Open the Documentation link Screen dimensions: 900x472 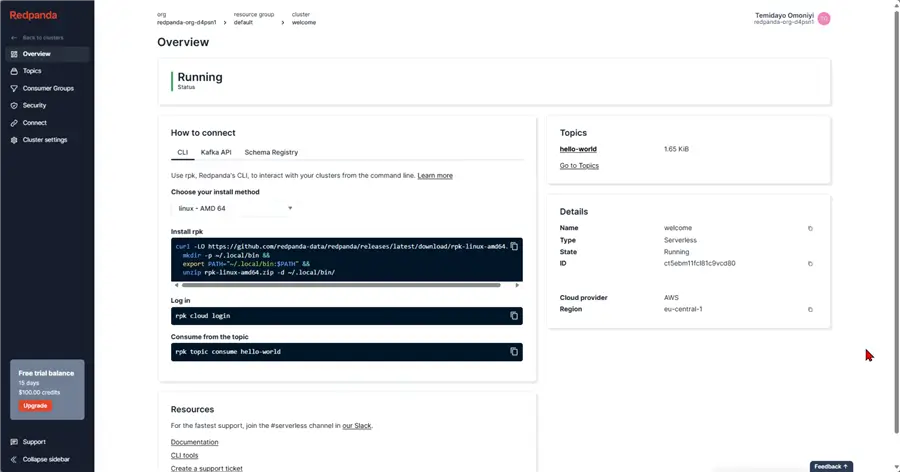pos(194,442)
